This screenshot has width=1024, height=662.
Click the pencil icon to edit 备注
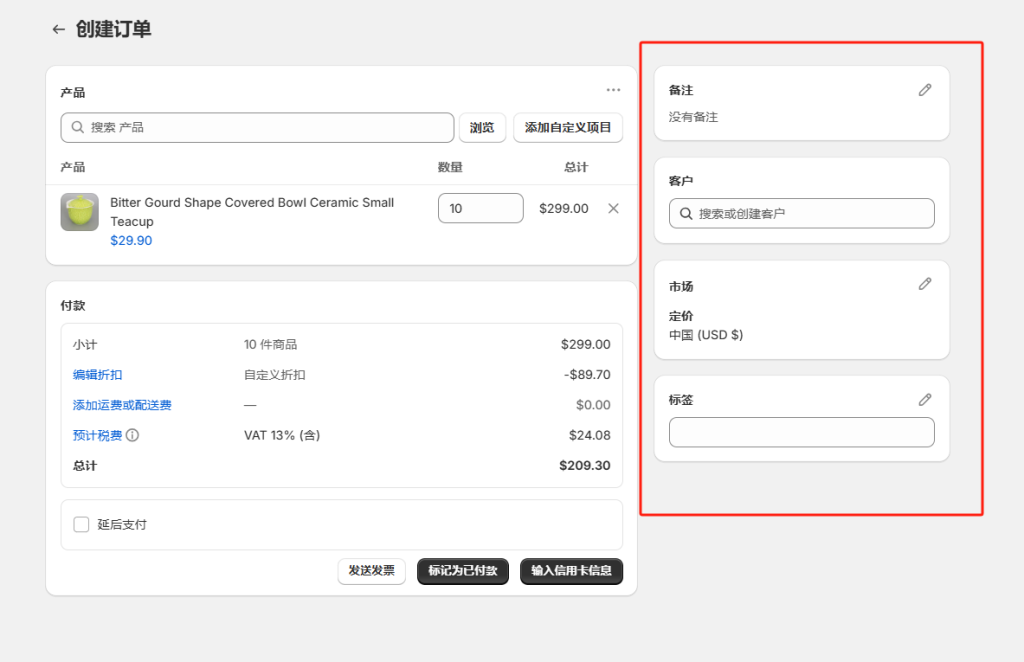point(924,90)
